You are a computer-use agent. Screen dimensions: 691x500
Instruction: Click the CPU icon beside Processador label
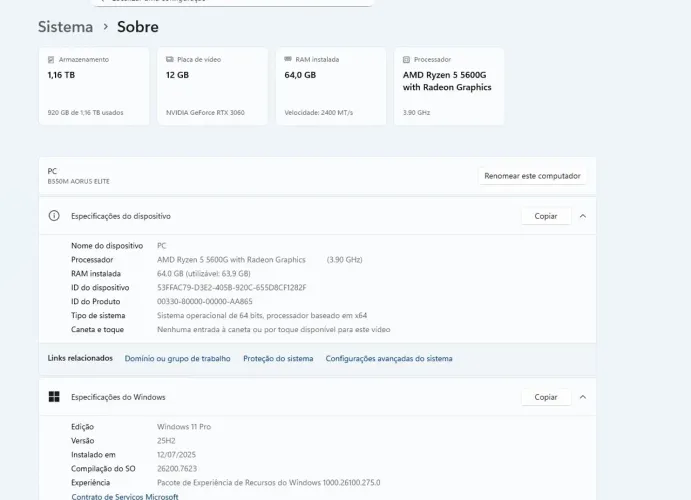(406, 60)
